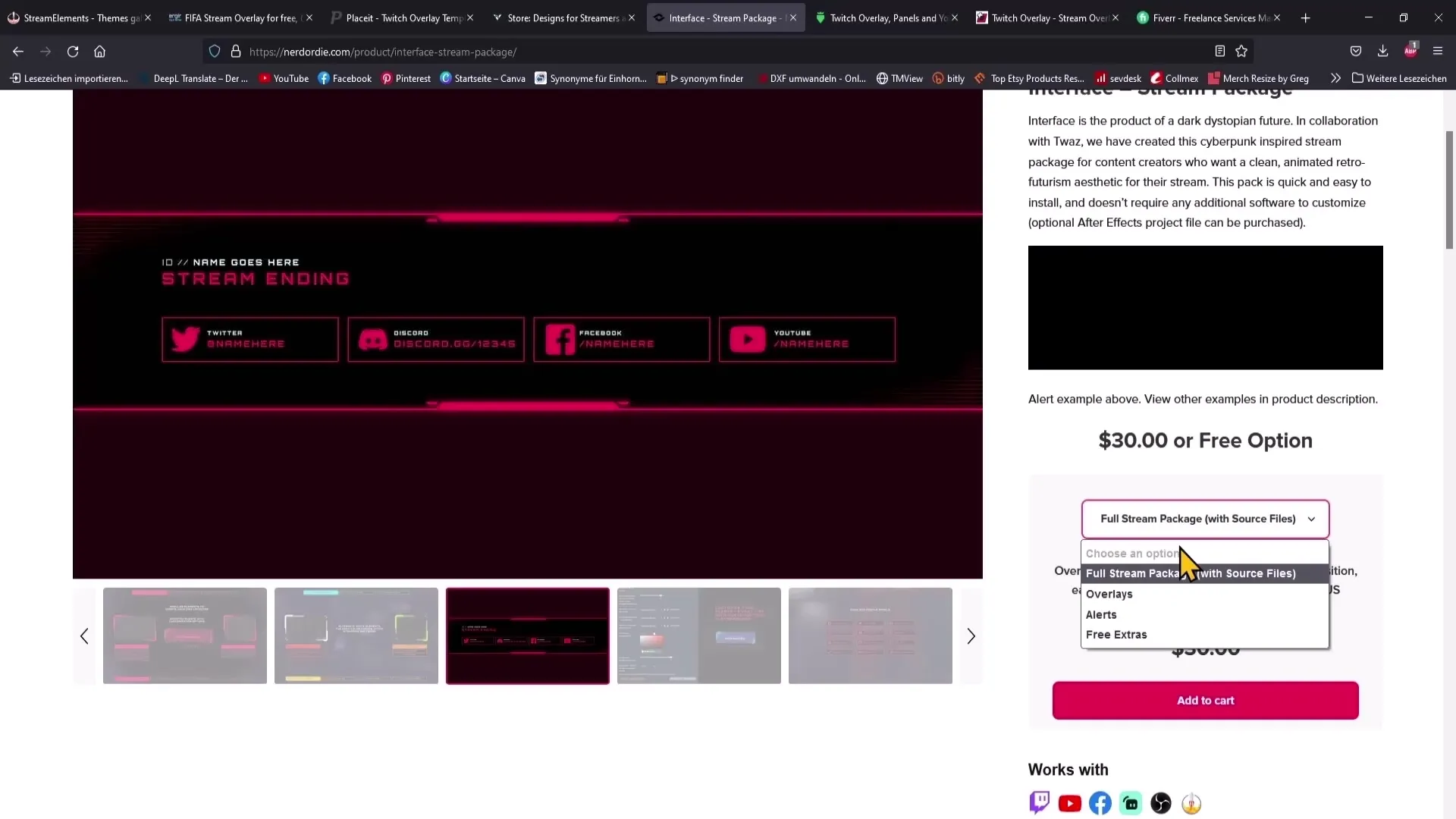Select the 'Choose an option' placeholder entry
The height and width of the screenshot is (819, 1456).
coord(1205,554)
